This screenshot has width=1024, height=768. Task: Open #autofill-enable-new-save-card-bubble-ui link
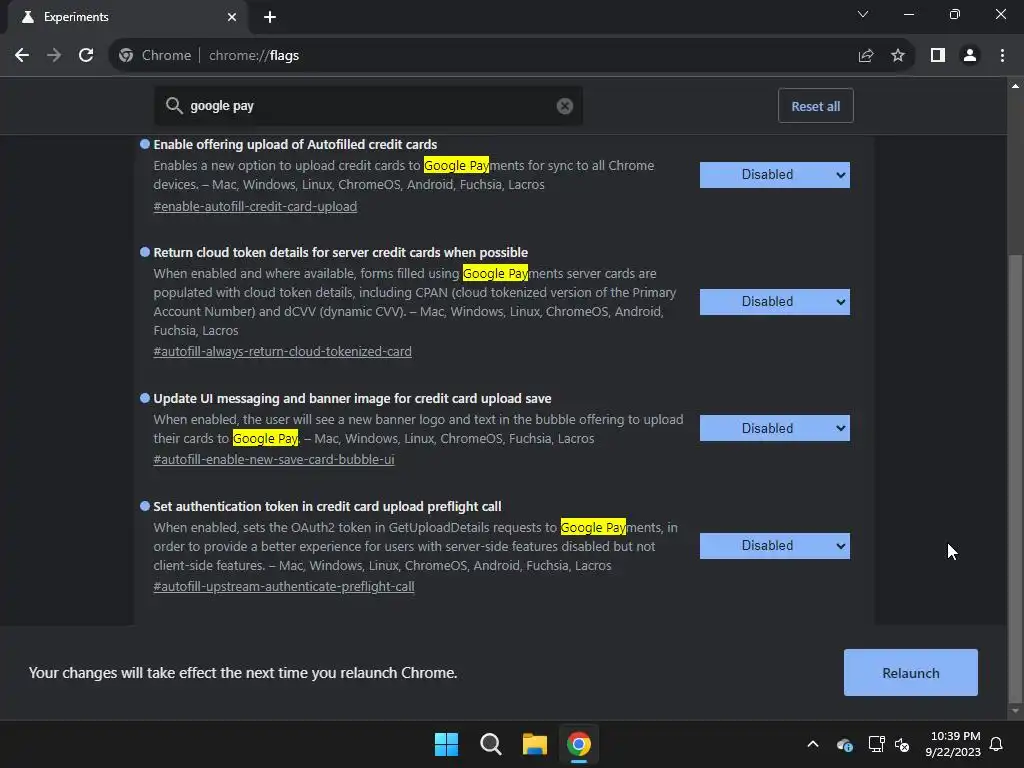(274, 459)
